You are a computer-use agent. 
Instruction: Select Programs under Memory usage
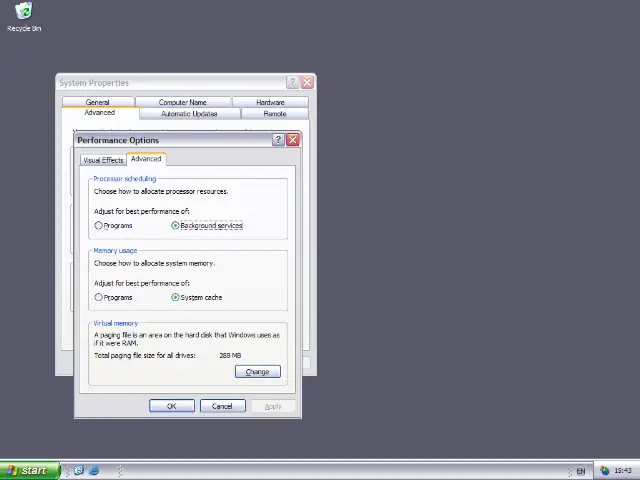pyautogui.click(x=113, y=298)
